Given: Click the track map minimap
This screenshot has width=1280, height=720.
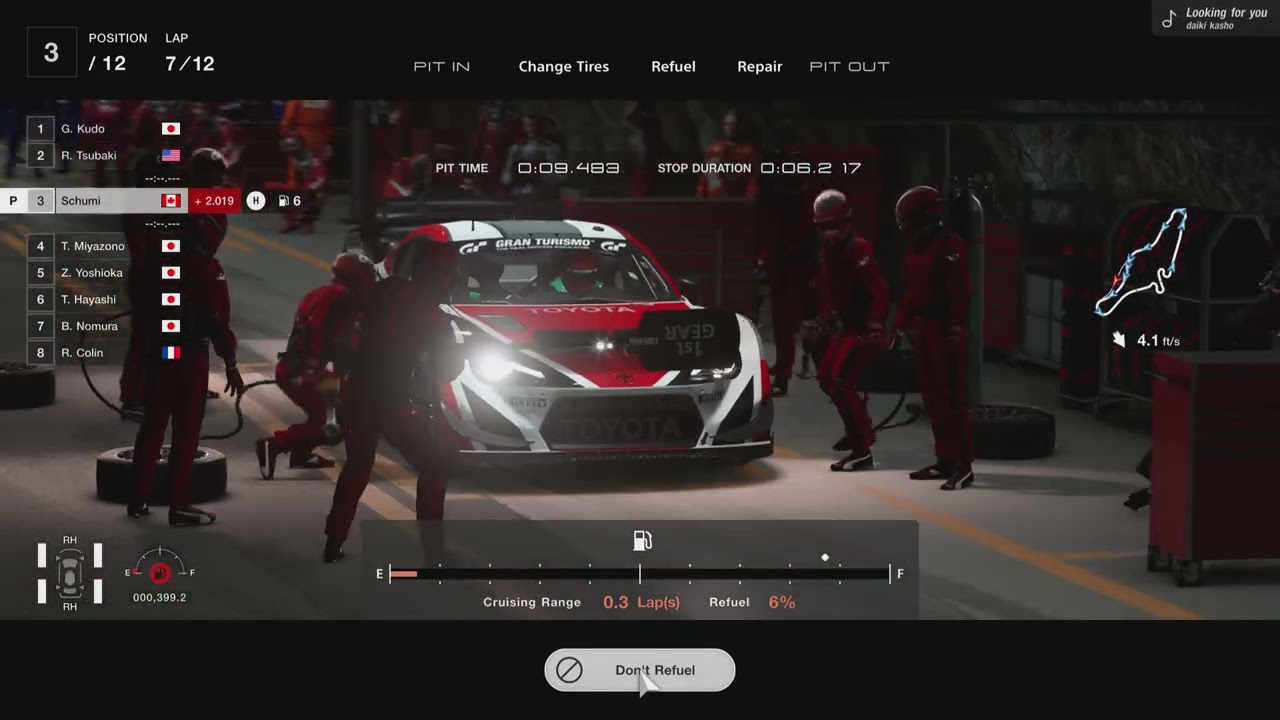Looking at the screenshot, I should (1141, 261).
